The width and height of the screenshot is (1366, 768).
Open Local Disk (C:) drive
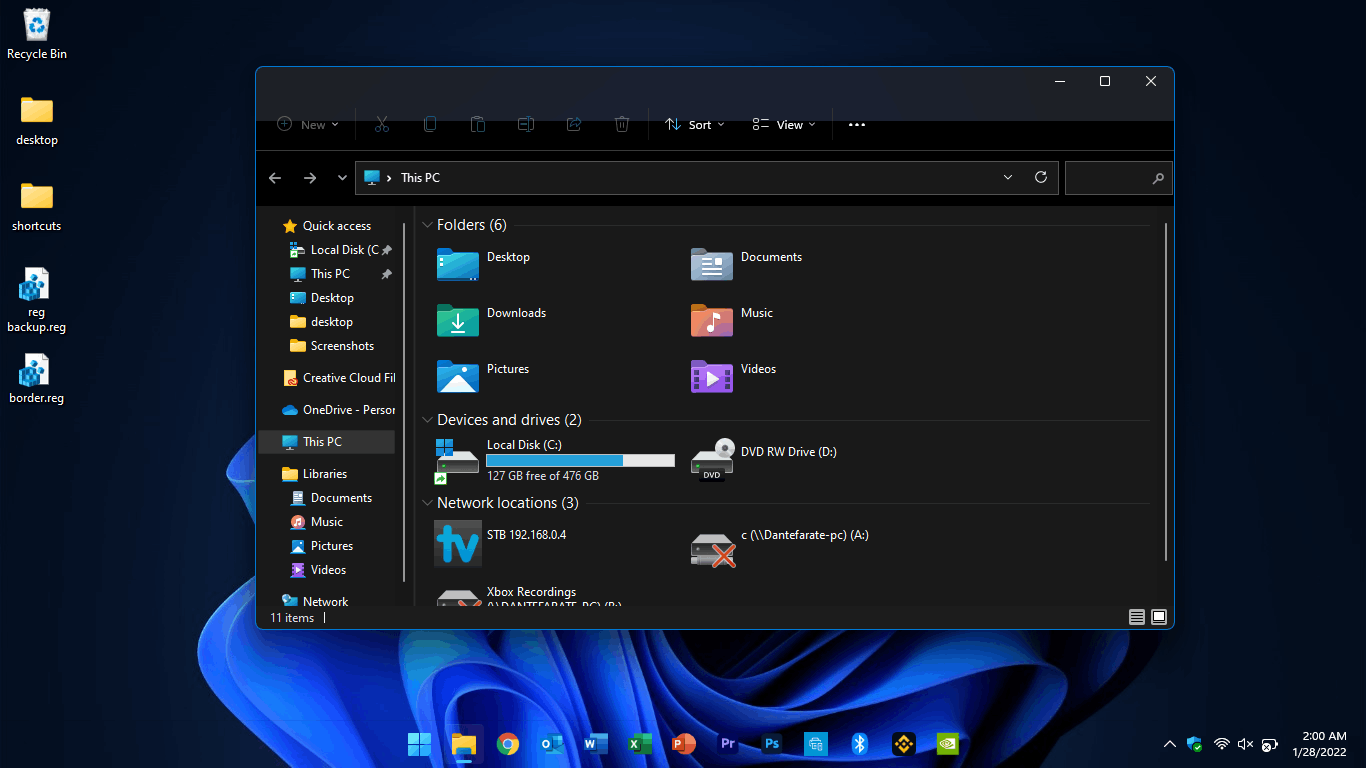point(555,460)
